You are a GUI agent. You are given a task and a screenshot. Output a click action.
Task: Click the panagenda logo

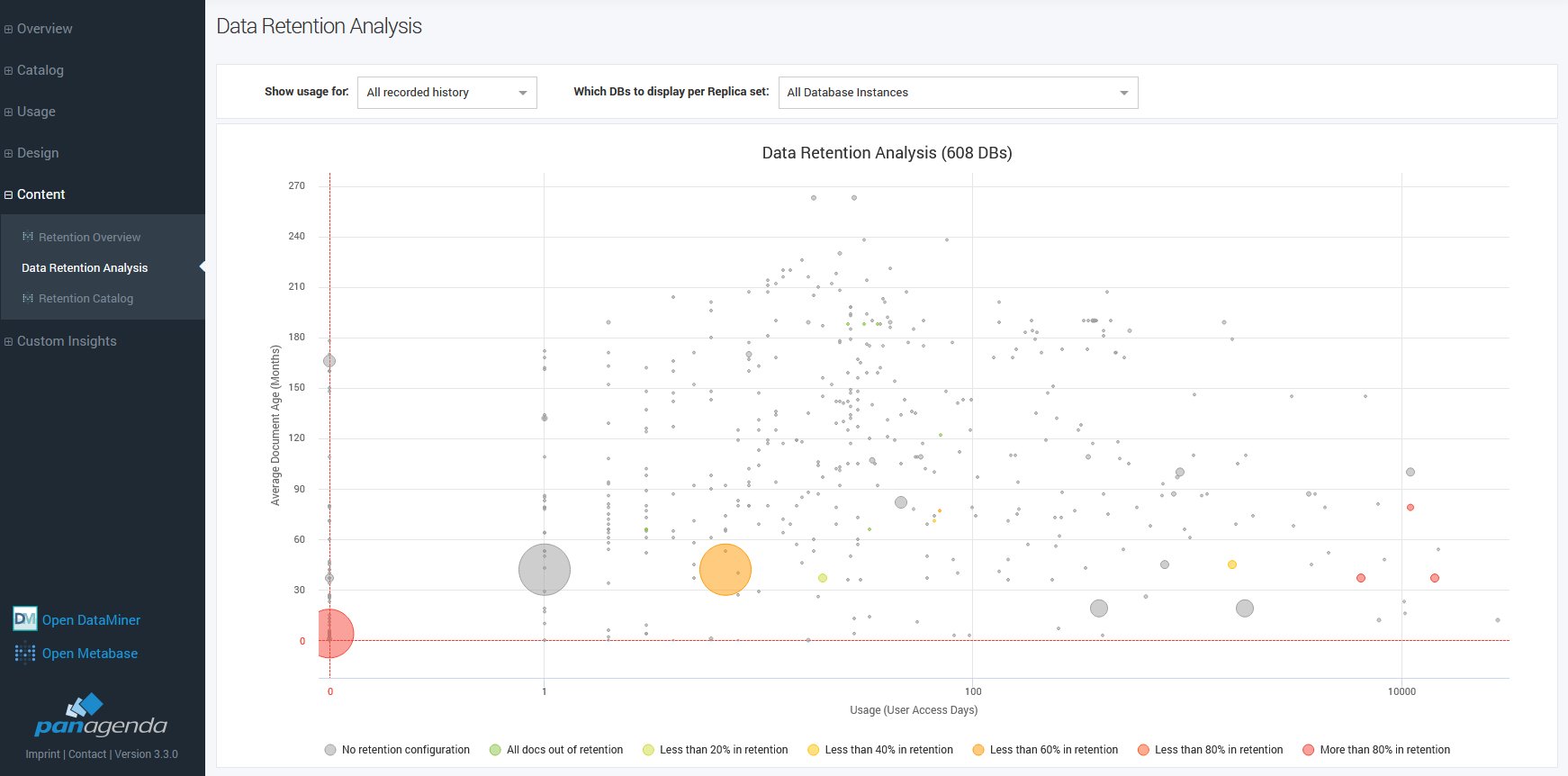point(101,716)
